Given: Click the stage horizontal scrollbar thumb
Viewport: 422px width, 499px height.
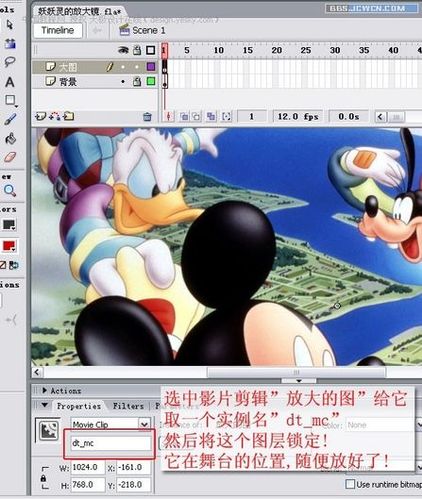Looking at the screenshot, I should click(x=296, y=372).
